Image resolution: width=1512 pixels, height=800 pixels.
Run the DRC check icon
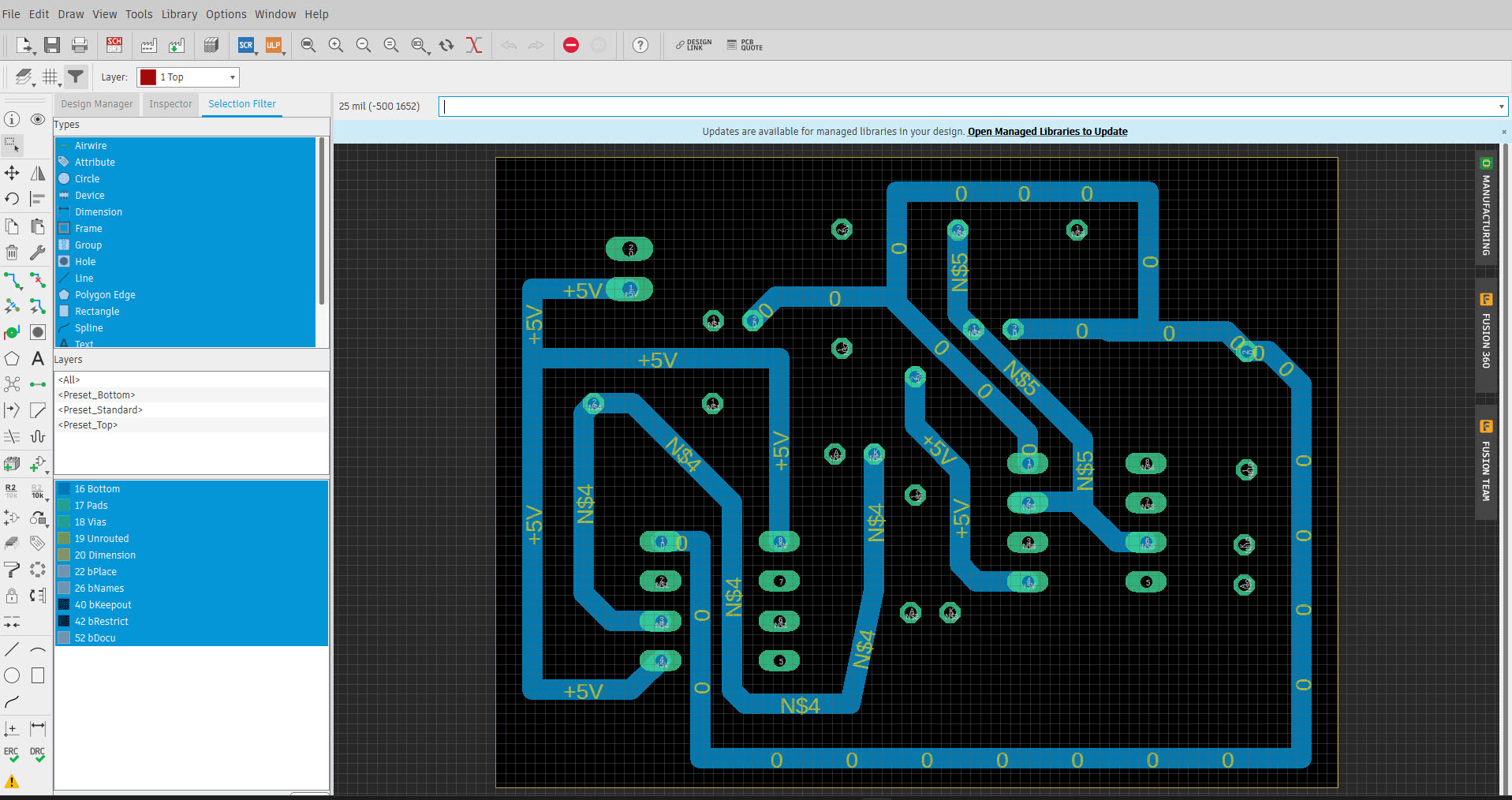(38, 754)
